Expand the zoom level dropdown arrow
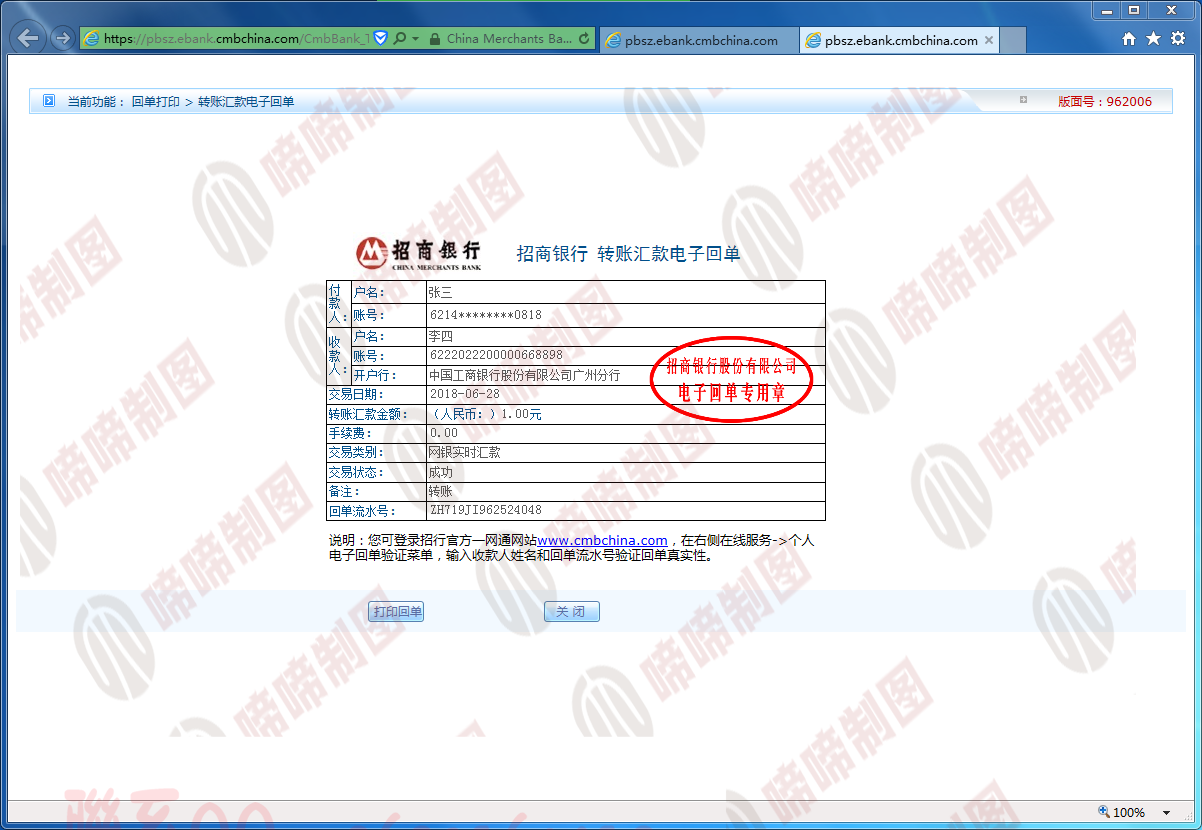 (x=1166, y=813)
